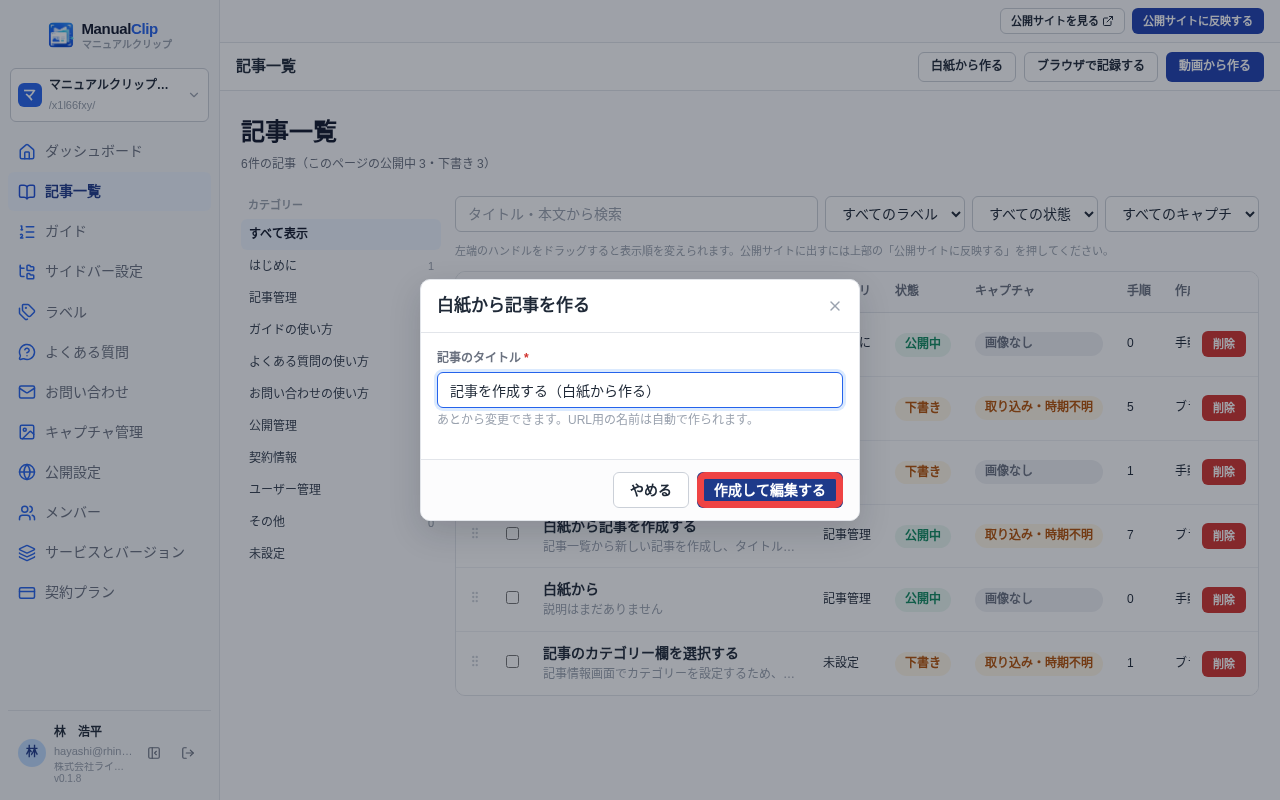
Task: Select はじめに category
Action: coord(341,266)
